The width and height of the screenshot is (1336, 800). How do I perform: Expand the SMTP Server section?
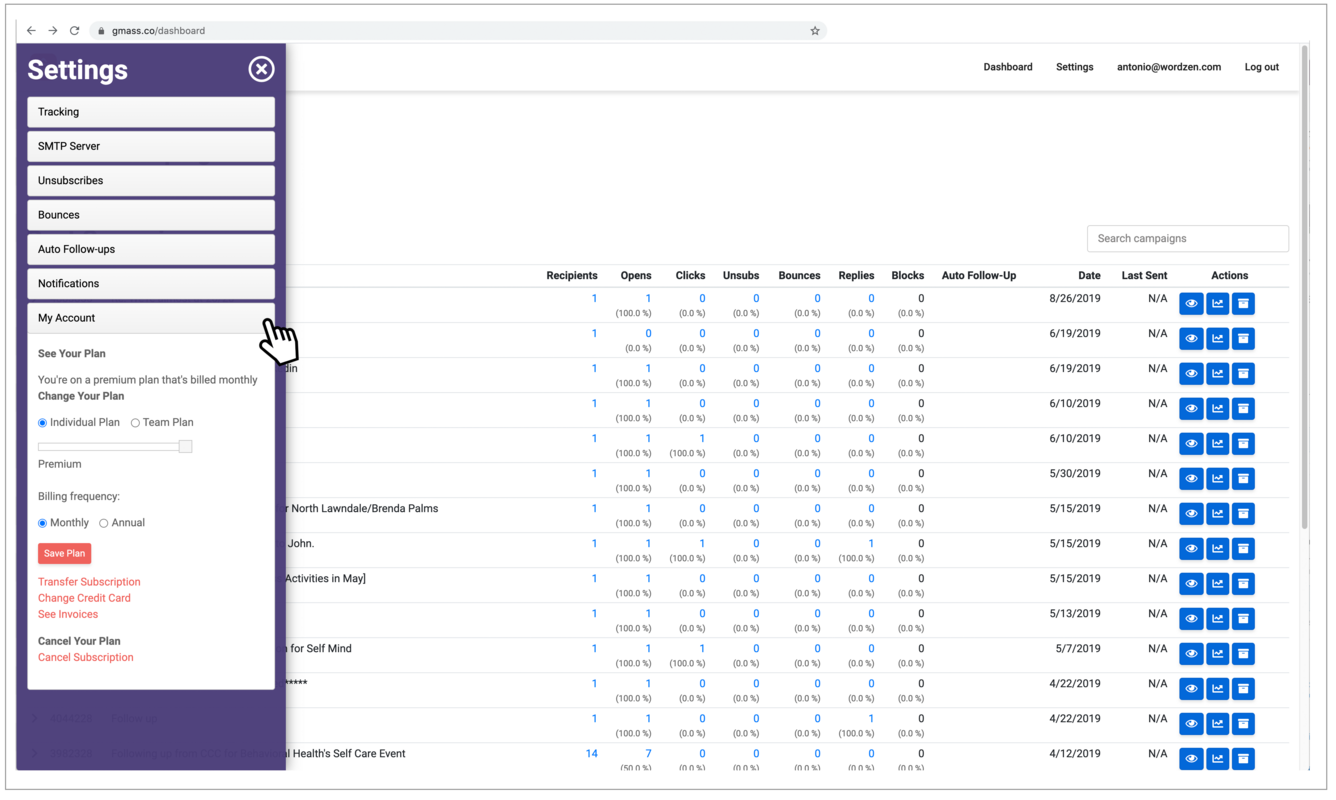click(151, 146)
